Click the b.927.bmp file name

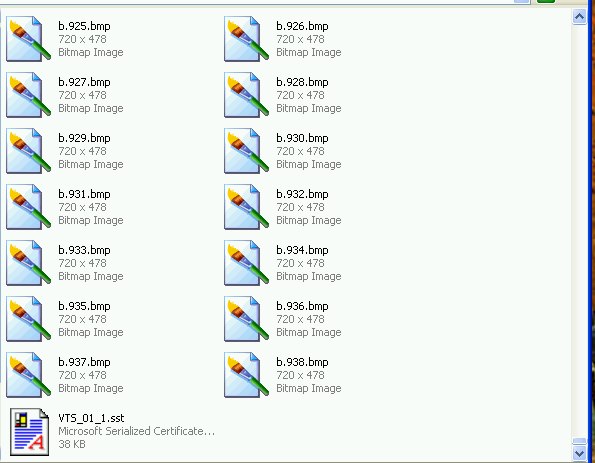pyautogui.click(x=84, y=82)
